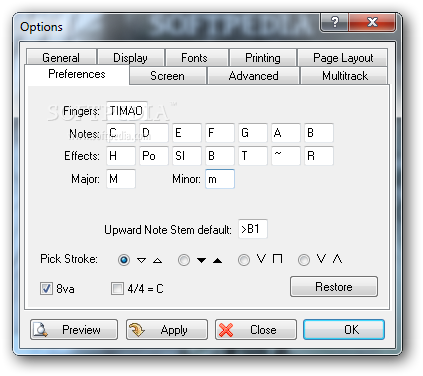Go to the Page Layout tab
The width and height of the screenshot is (423, 376).
[342, 57]
